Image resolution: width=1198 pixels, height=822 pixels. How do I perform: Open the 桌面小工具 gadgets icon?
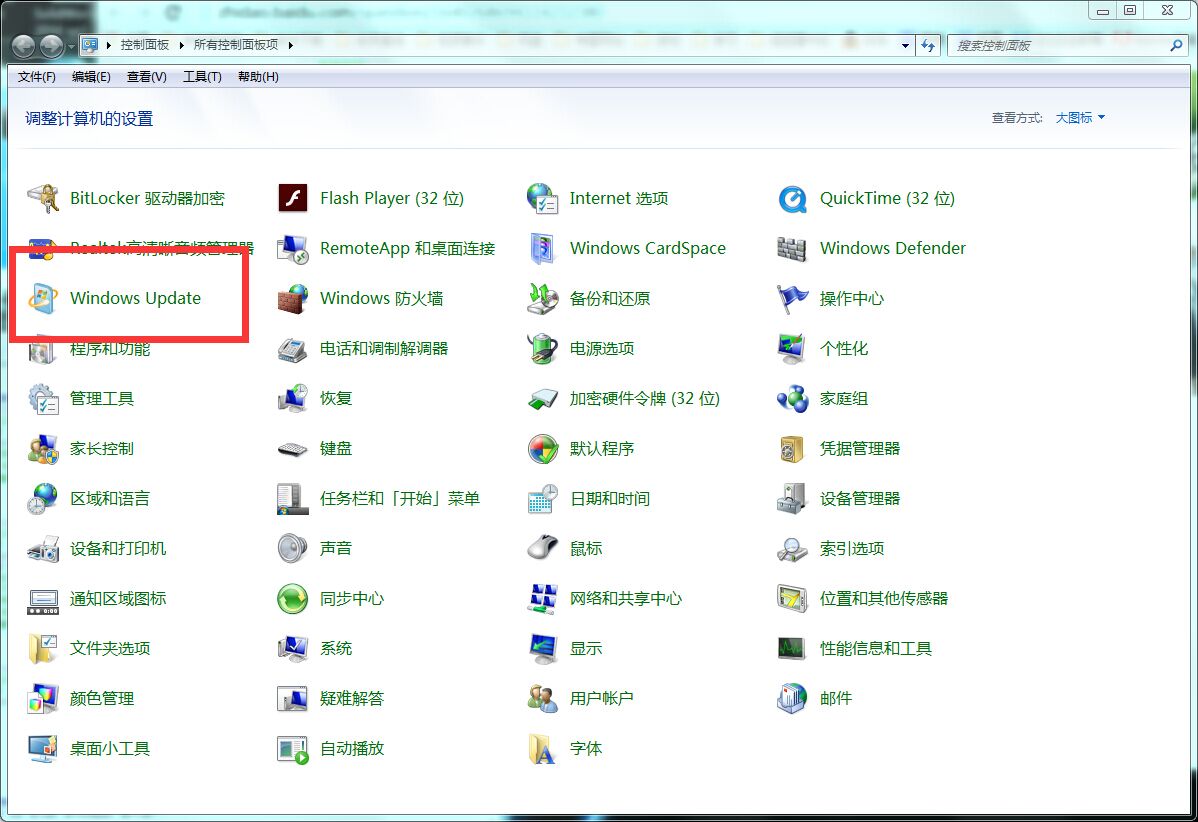43,749
